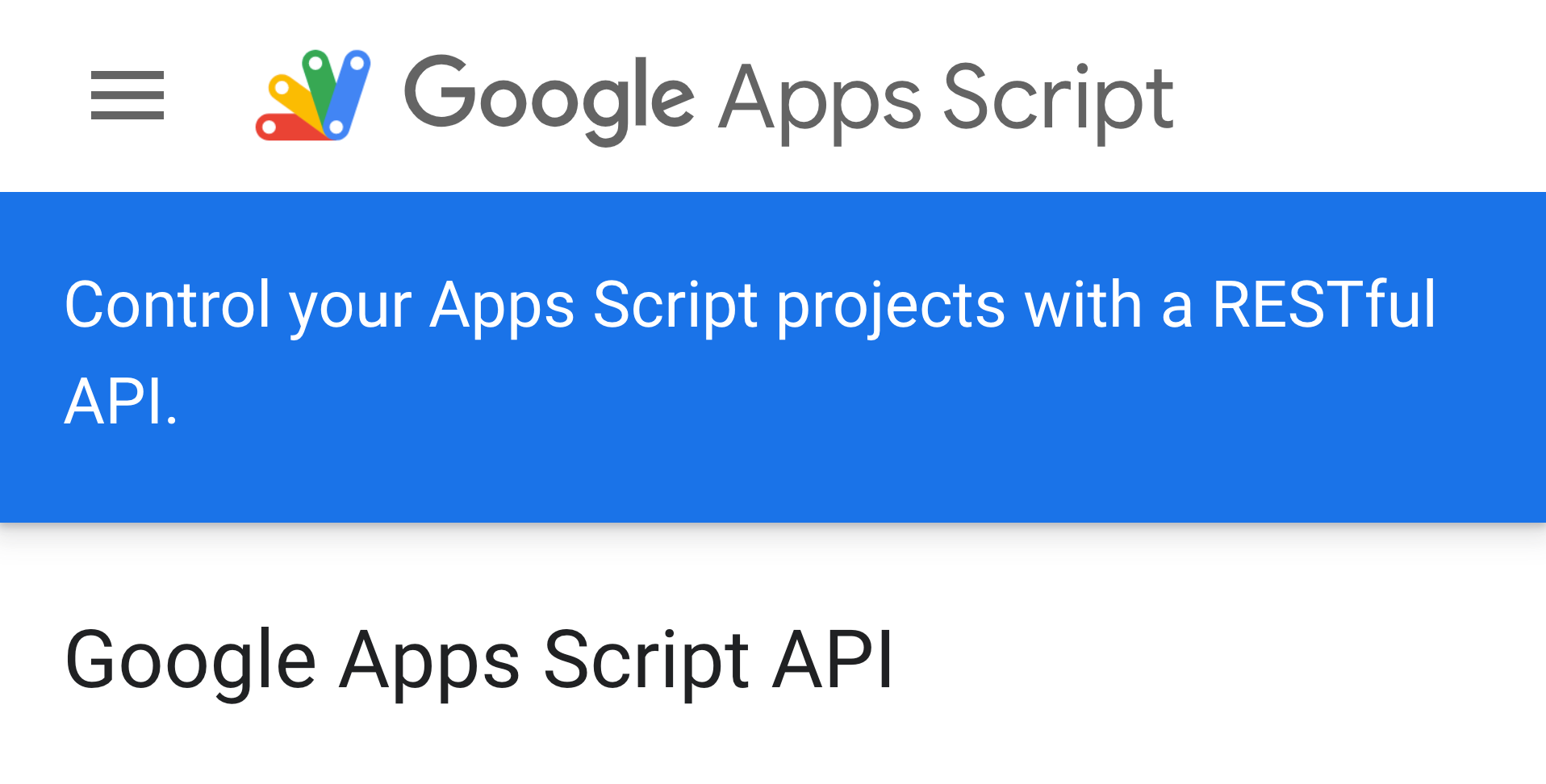This screenshot has width=1546, height=784.
Task: Click the bottom bar of the hamburger icon
Action: pyautogui.click(x=127, y=115)
